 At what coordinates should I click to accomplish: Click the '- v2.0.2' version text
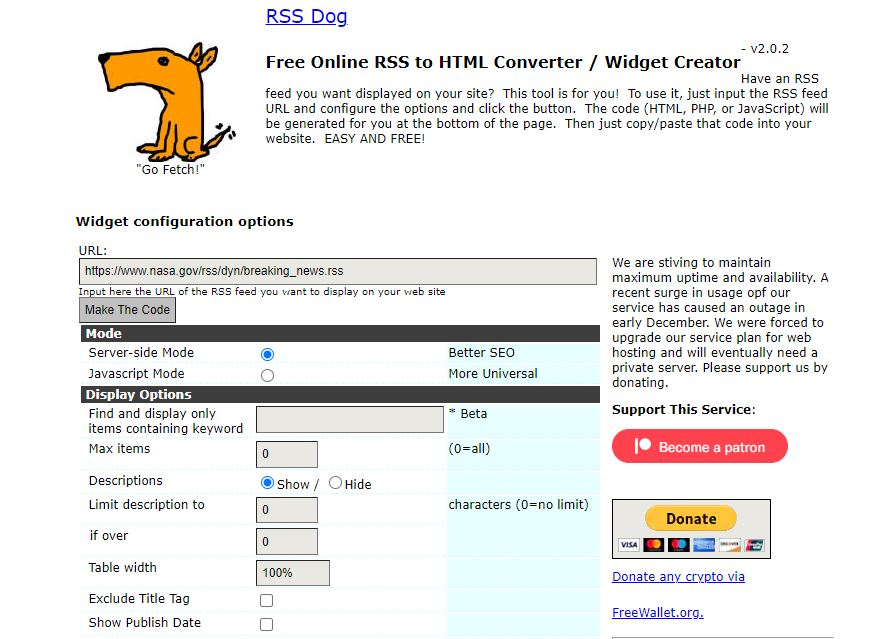764,49
